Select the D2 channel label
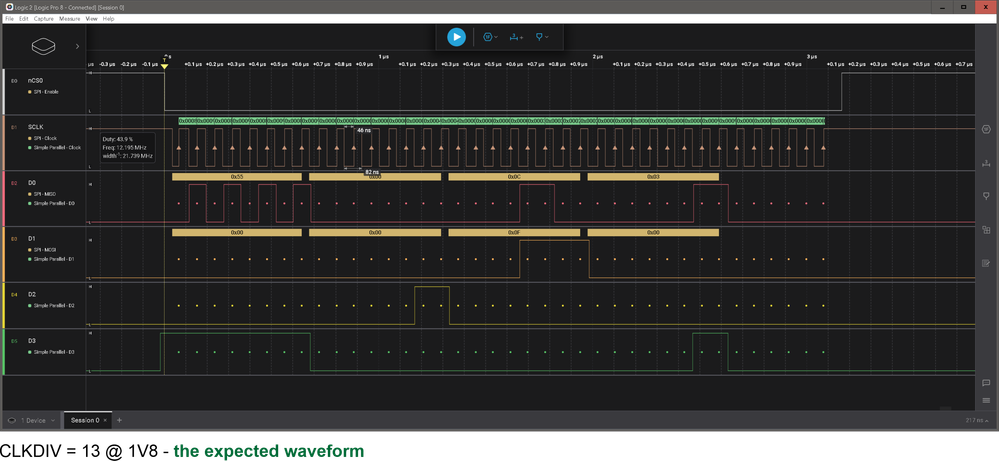Image resolution: width=999 pixels, height=461 pixels. (32, 295)
